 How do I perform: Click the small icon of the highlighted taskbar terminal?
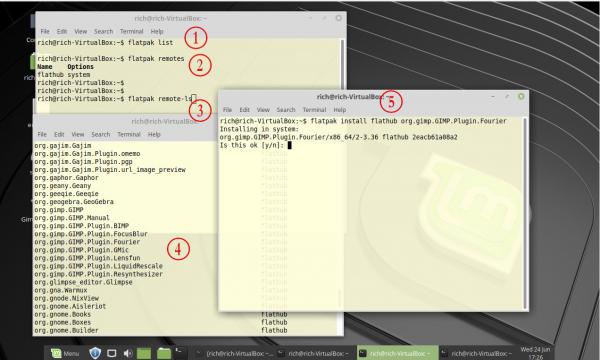pos(363,353)
